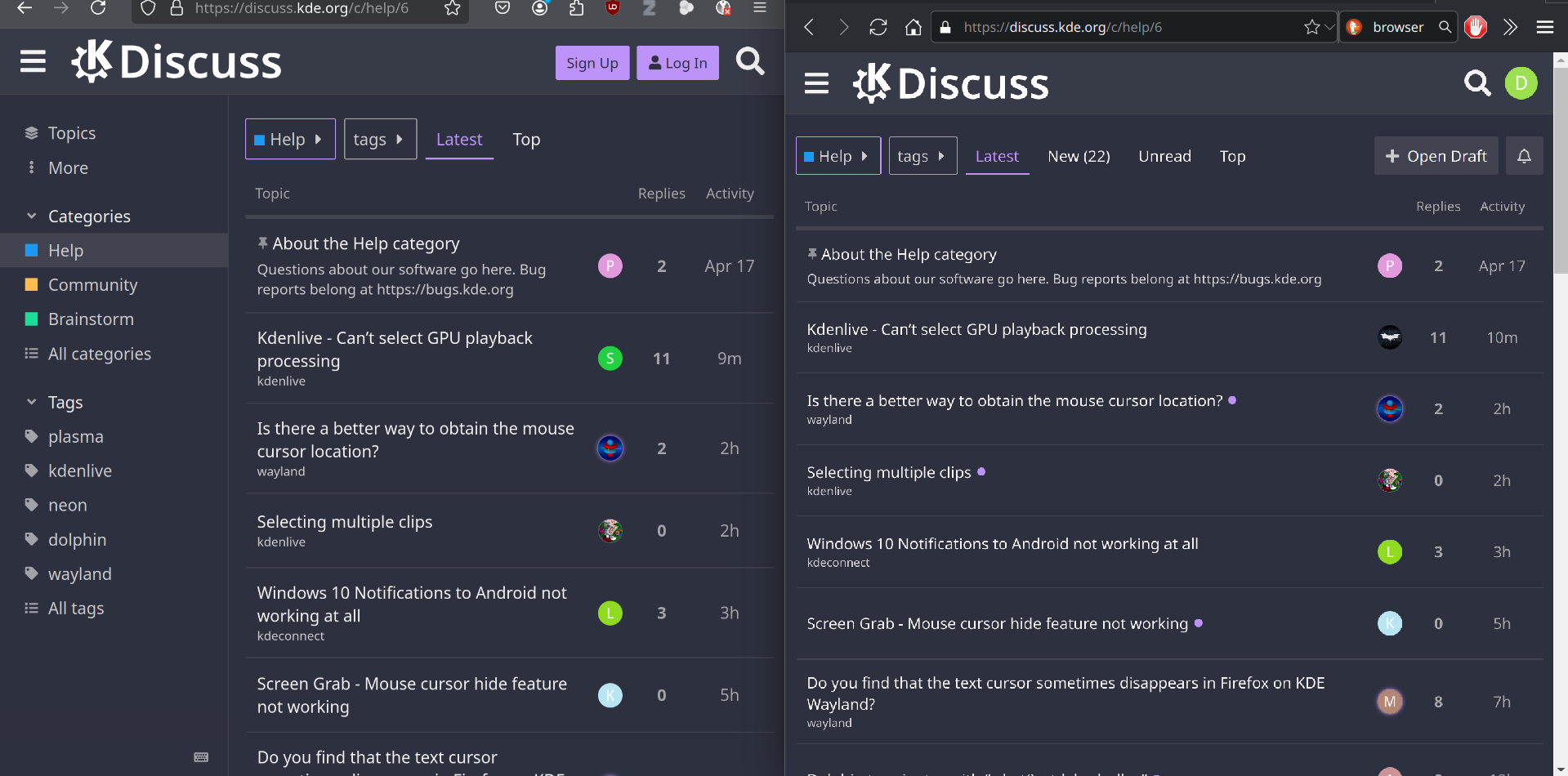Switch to New (22) tab in right window
Image resolution: width=1568 pixels, height=776 pixels.
1079,156
